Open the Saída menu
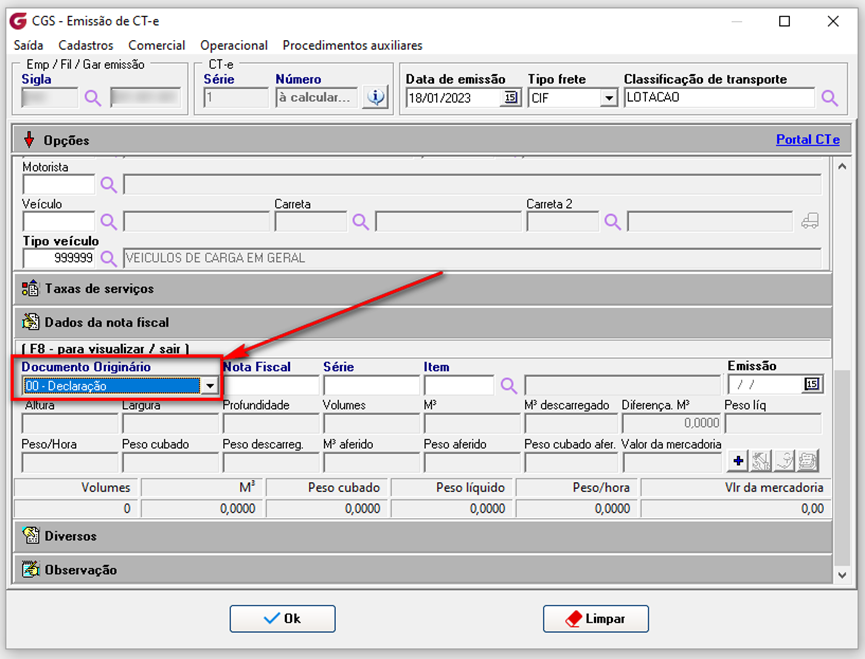Screen dimensions: 865x659 click(29, 45)
